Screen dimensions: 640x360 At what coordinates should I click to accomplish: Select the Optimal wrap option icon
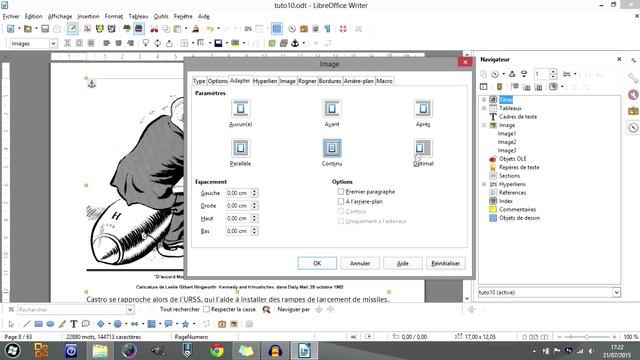coord(423,148)
